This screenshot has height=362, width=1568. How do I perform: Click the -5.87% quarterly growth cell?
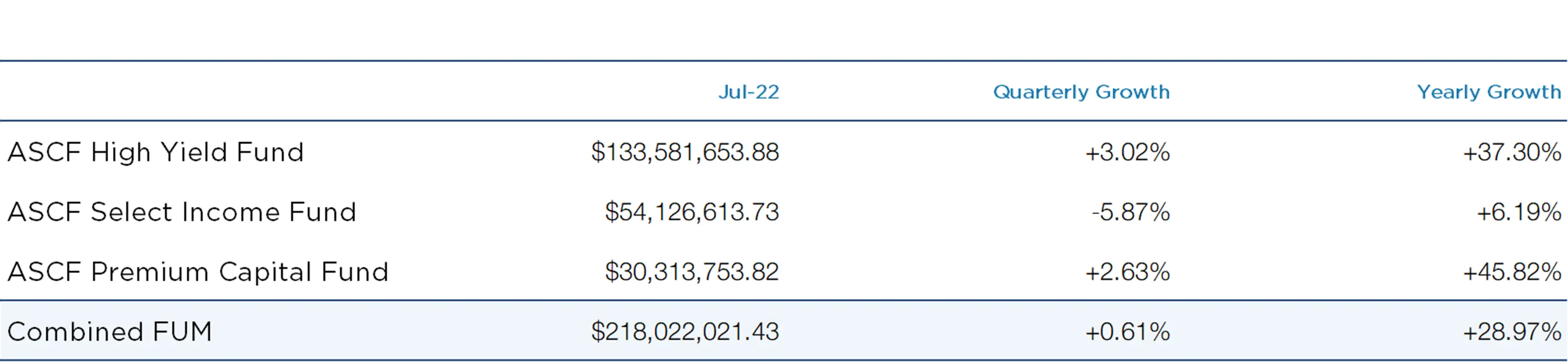coord(1130,212)
